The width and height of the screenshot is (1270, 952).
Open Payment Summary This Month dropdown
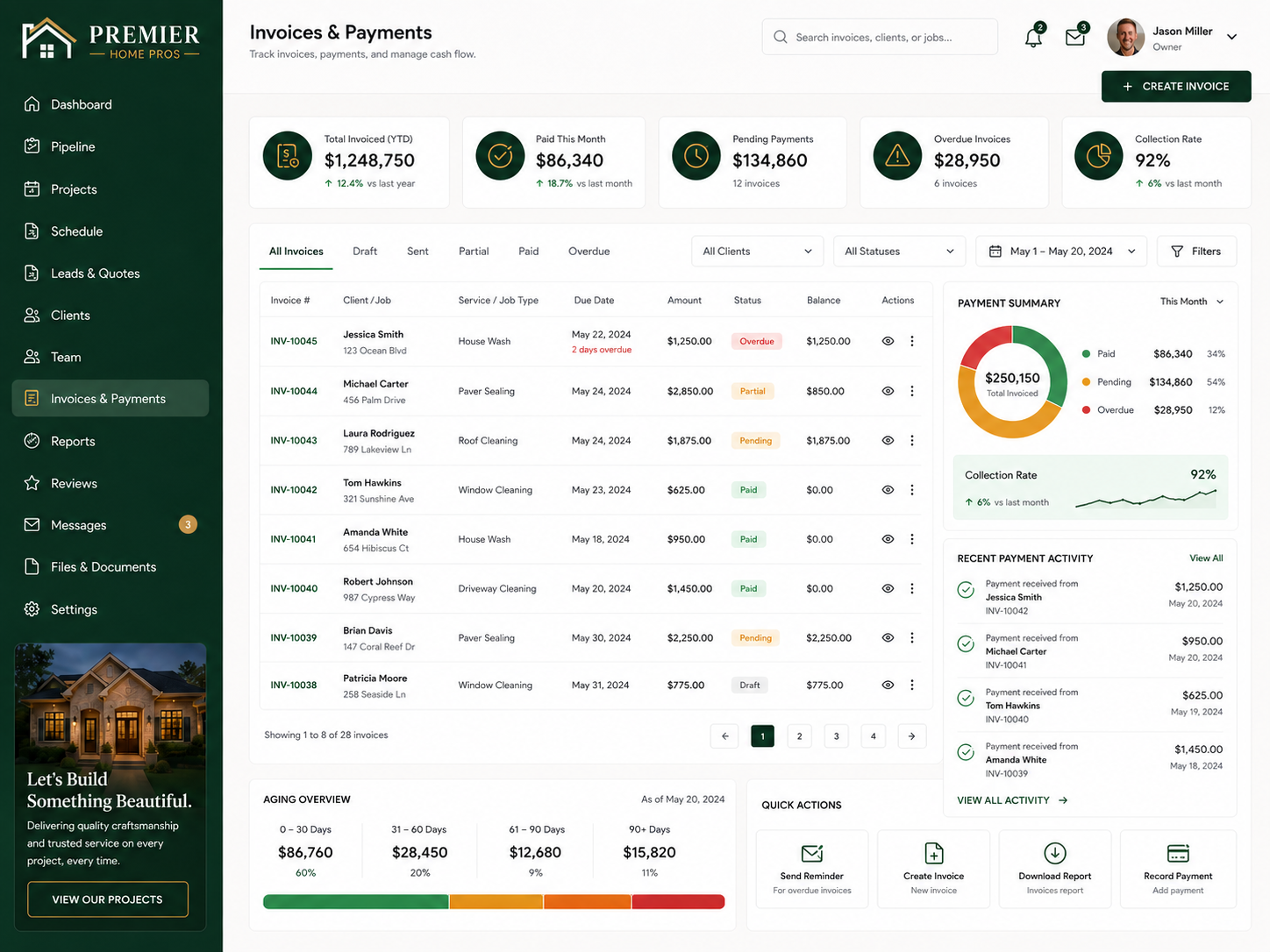1192,302
